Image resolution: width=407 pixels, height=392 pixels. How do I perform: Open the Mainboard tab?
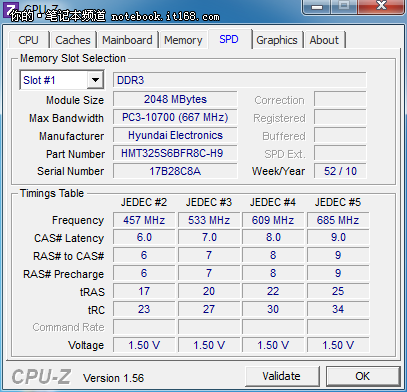point(127,40)
